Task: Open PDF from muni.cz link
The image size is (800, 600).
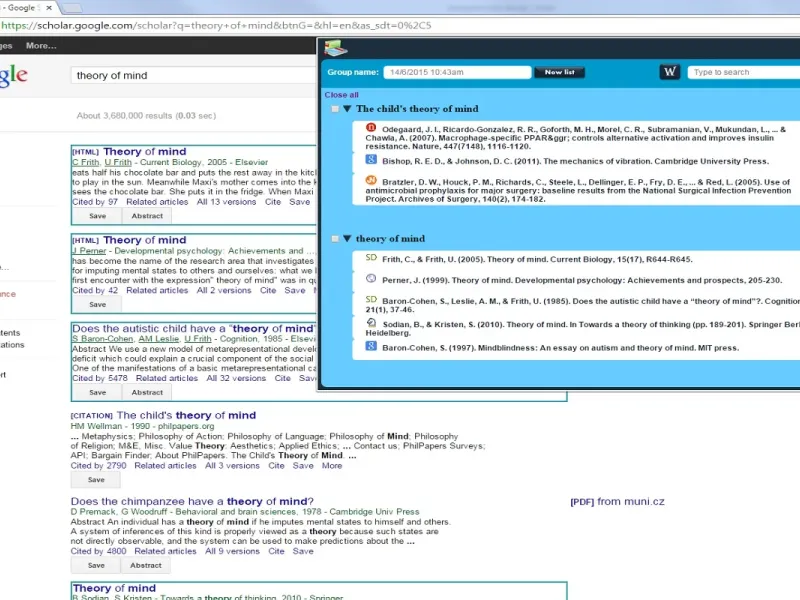Action: [x=617, y=502]
